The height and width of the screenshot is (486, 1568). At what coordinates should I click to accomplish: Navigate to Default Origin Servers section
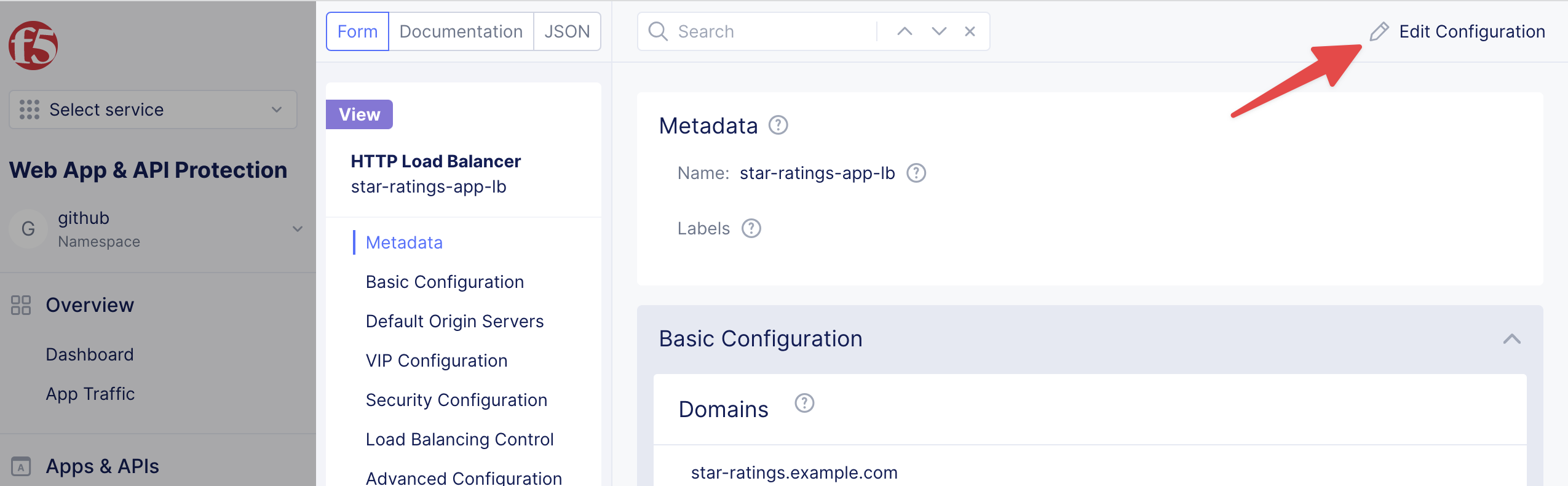(x=454, y=321)
